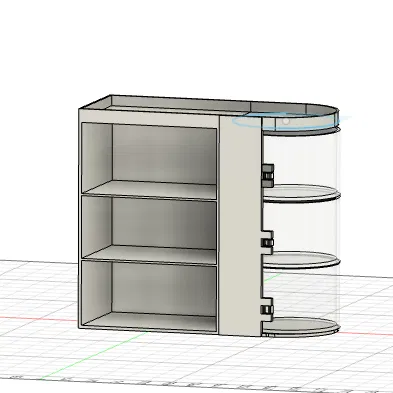Click the small circle point near top rim
The width and height of the screenshot is (393, 393).
coord(286,121)
